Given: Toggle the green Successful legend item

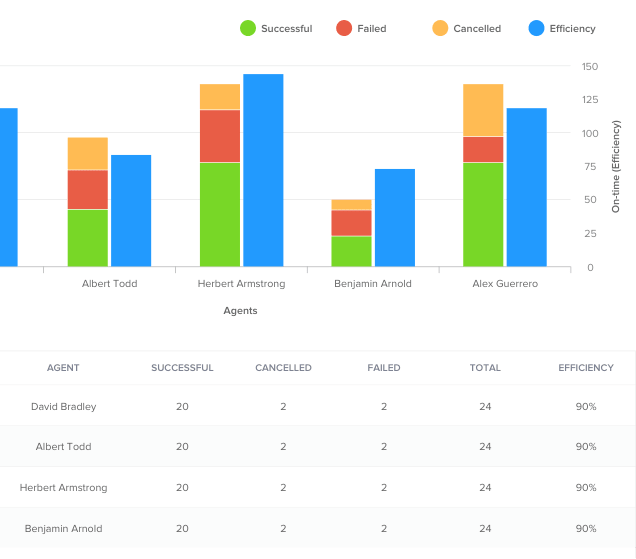Looking at the screenshot, I should click(276, 29).
